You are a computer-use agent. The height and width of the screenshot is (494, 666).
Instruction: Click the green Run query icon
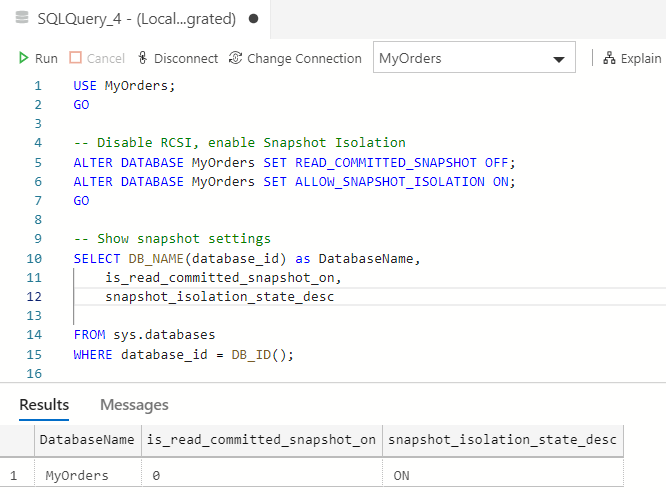point(24,58)
